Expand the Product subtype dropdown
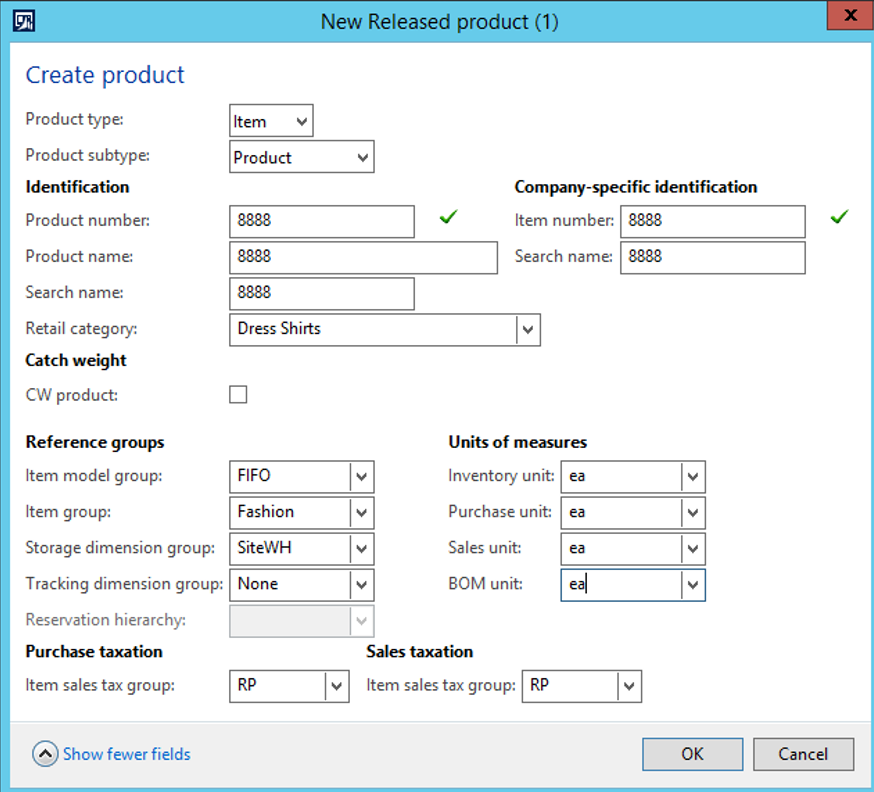The image size is (874, 792). tap(361, 158)
